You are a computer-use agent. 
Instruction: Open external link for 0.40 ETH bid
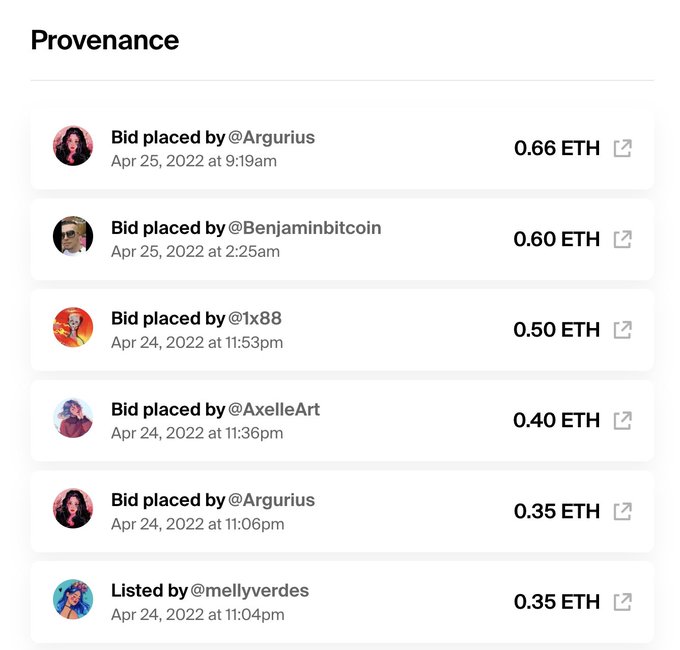click(x=622, y=421)
